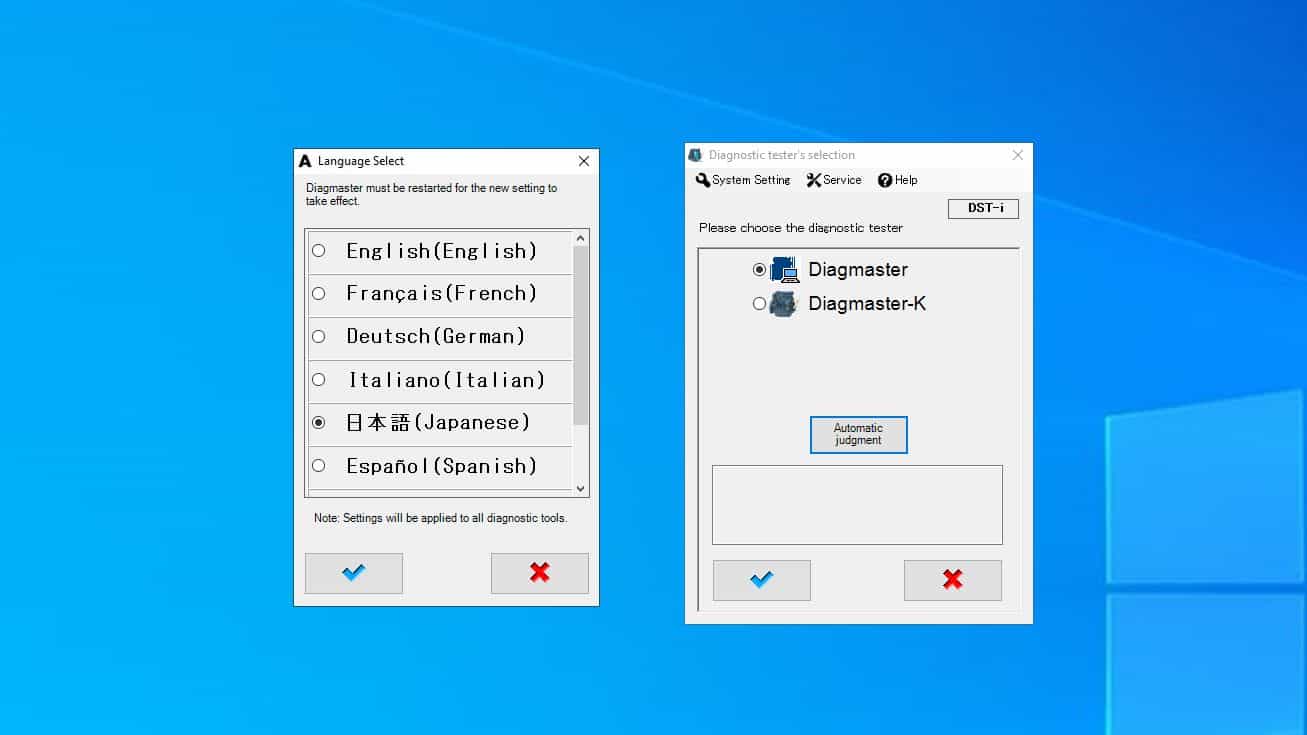Choose the Diagmaster-K tester radio button

759,304
